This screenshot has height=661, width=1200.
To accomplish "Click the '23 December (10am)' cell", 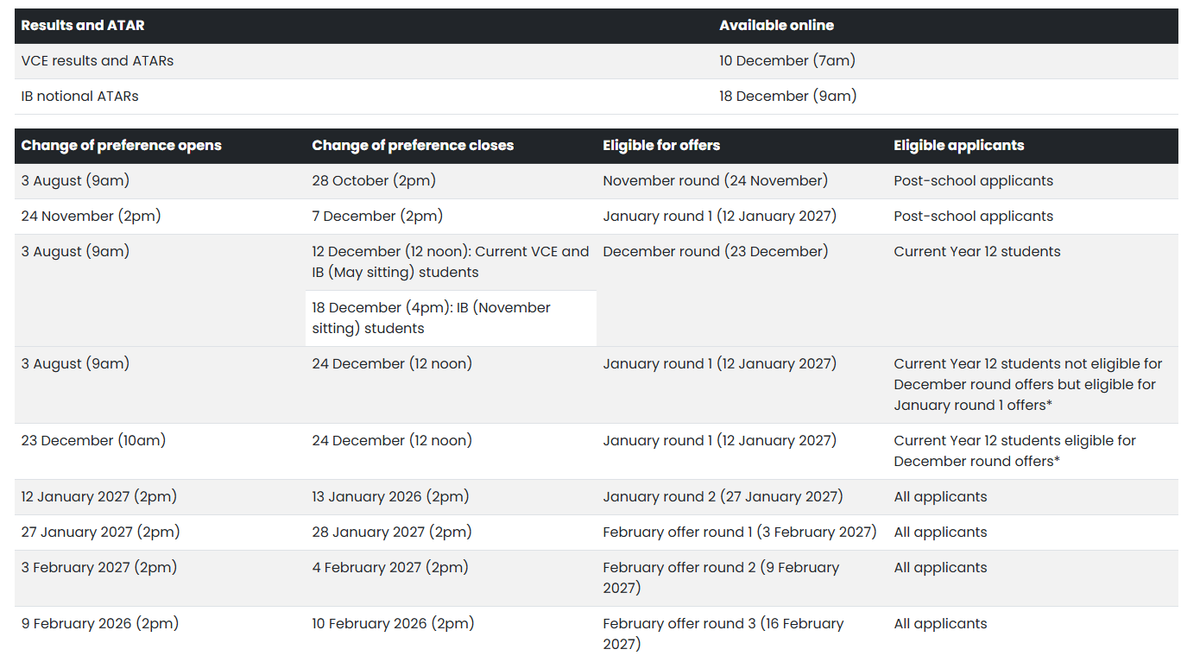I will coord(160,451).
